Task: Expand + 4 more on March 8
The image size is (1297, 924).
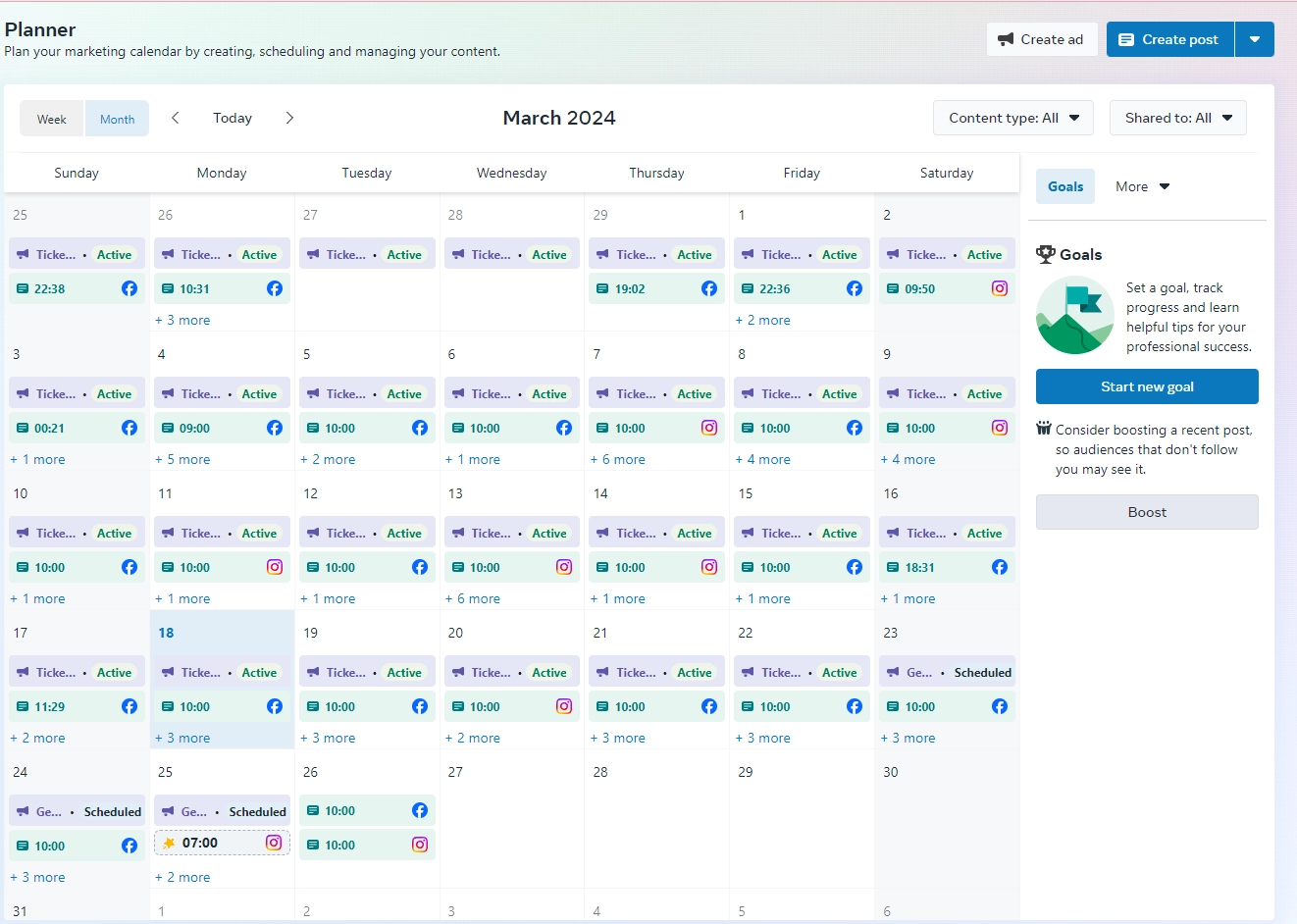Action: click(763, 459)
